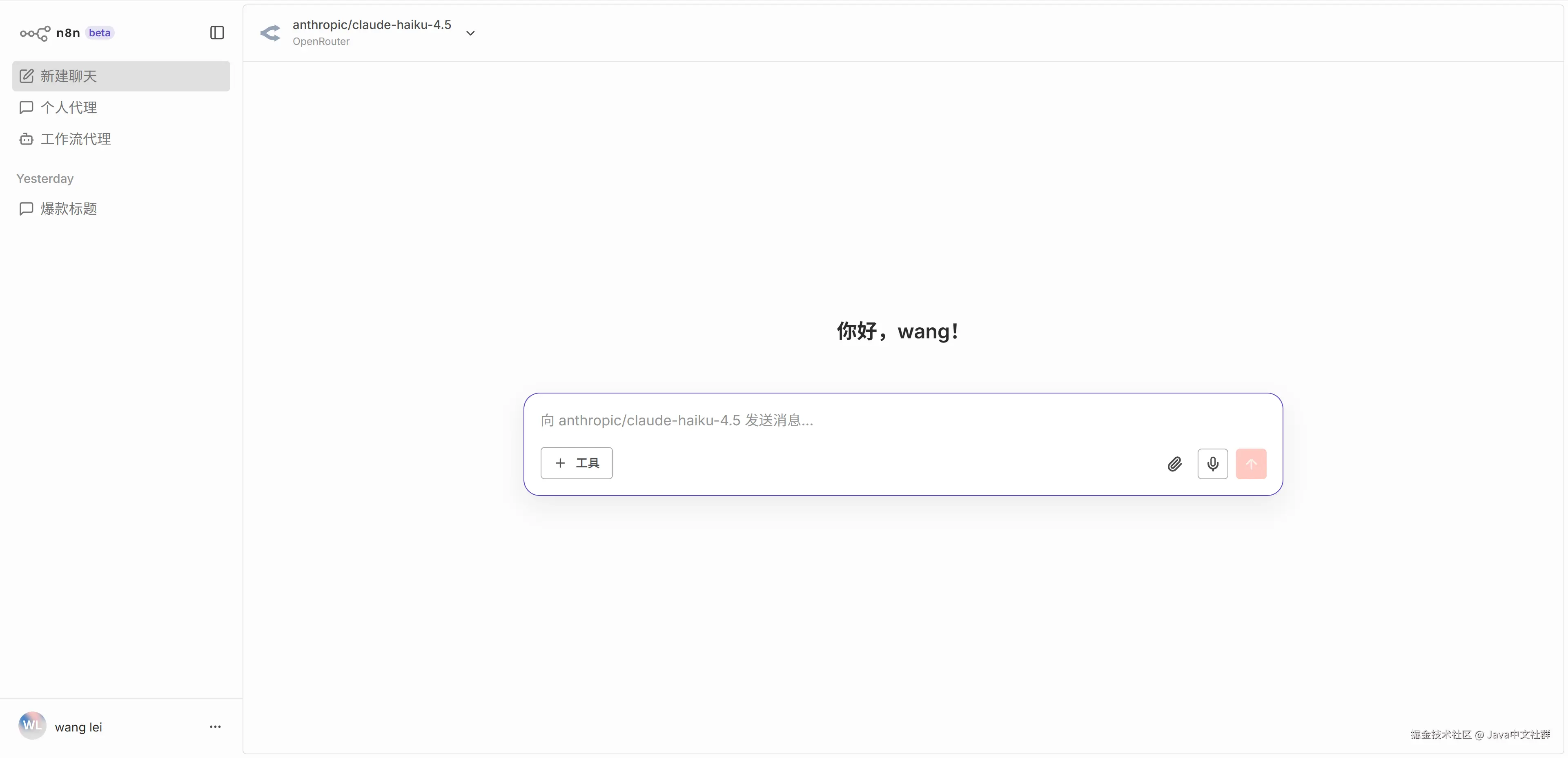Open the 爆款标题 chat history
1568x758 pixels.
[68, 209]
